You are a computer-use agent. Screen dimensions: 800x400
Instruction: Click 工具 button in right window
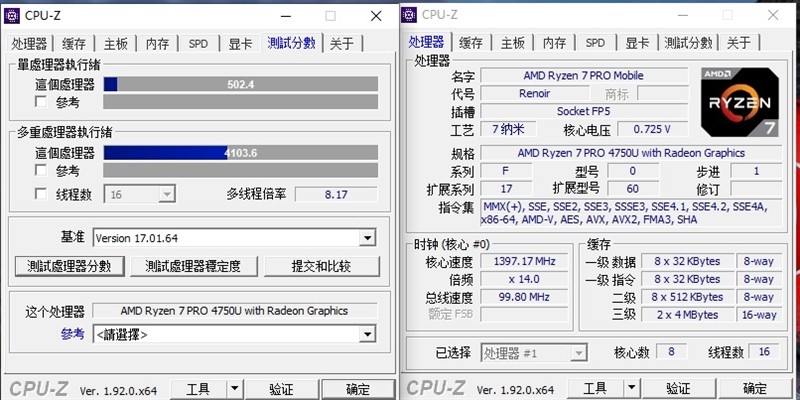click(595, 388)
